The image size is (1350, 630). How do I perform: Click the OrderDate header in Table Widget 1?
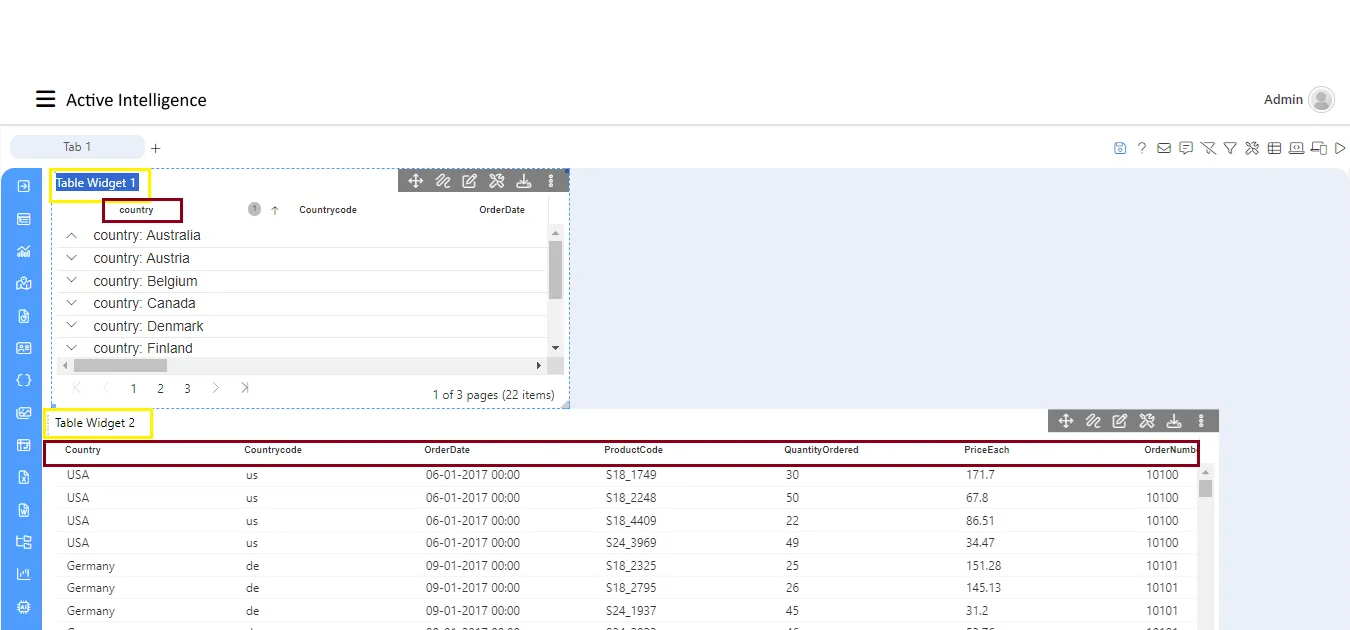point(502,210)
